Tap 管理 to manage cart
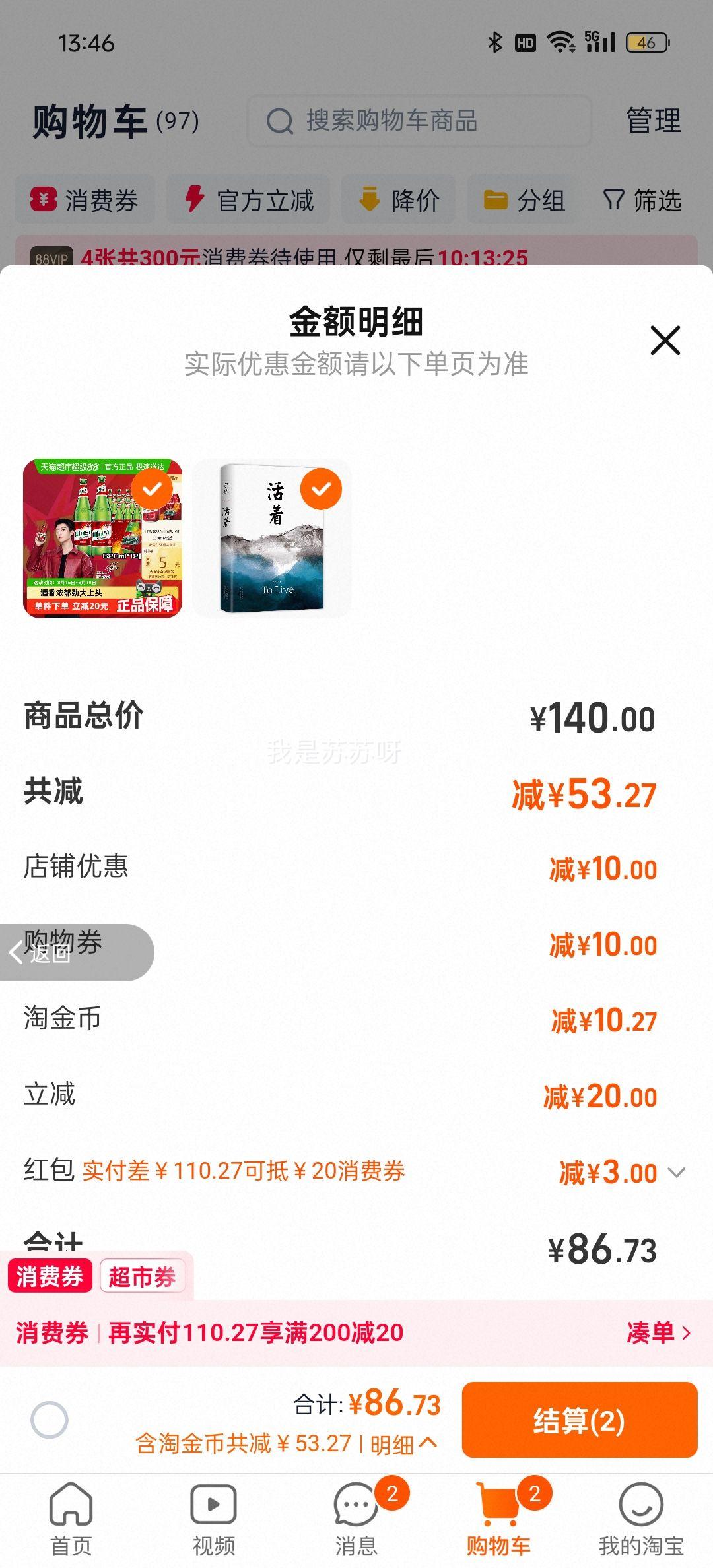Screen dimensions: 713x1568 [x=653, y=121]
